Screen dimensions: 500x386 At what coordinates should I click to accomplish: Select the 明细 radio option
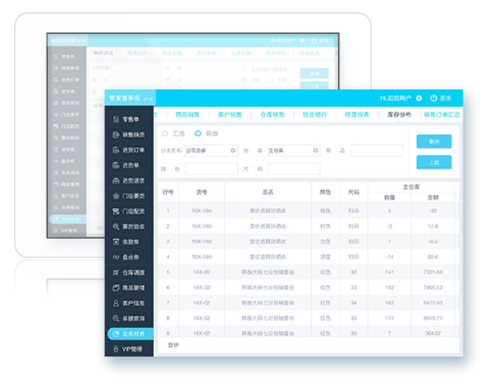198,133
